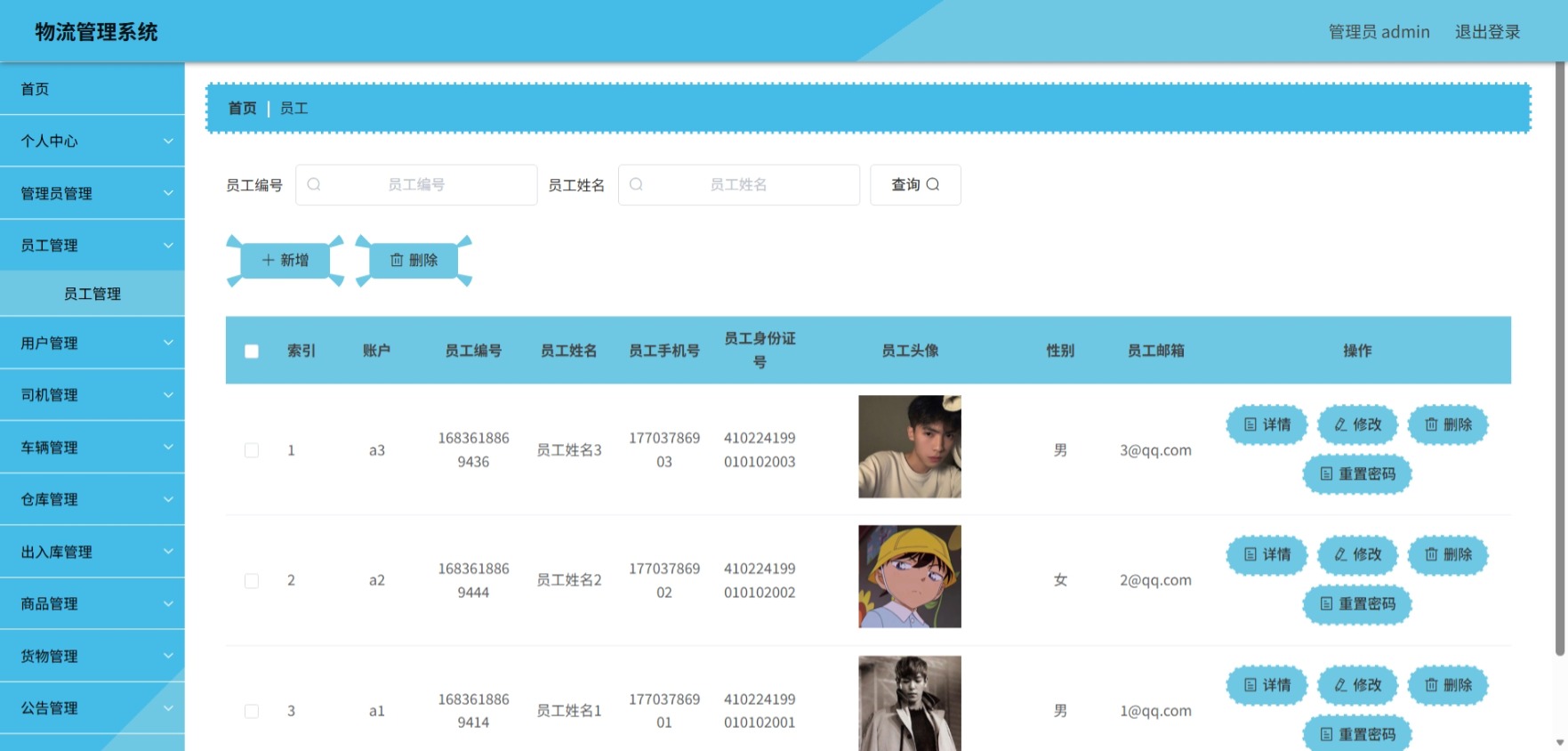
Task: Click 删除 trash button for employee a1
Action: (1448, 685)
